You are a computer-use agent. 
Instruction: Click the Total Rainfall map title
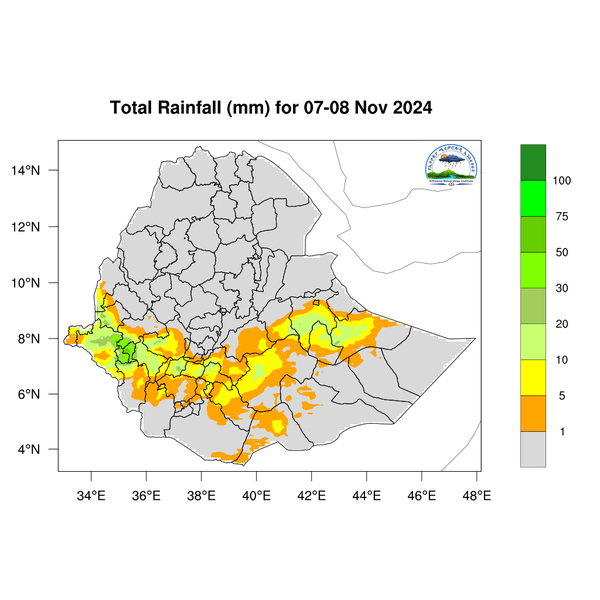point(271,108)
